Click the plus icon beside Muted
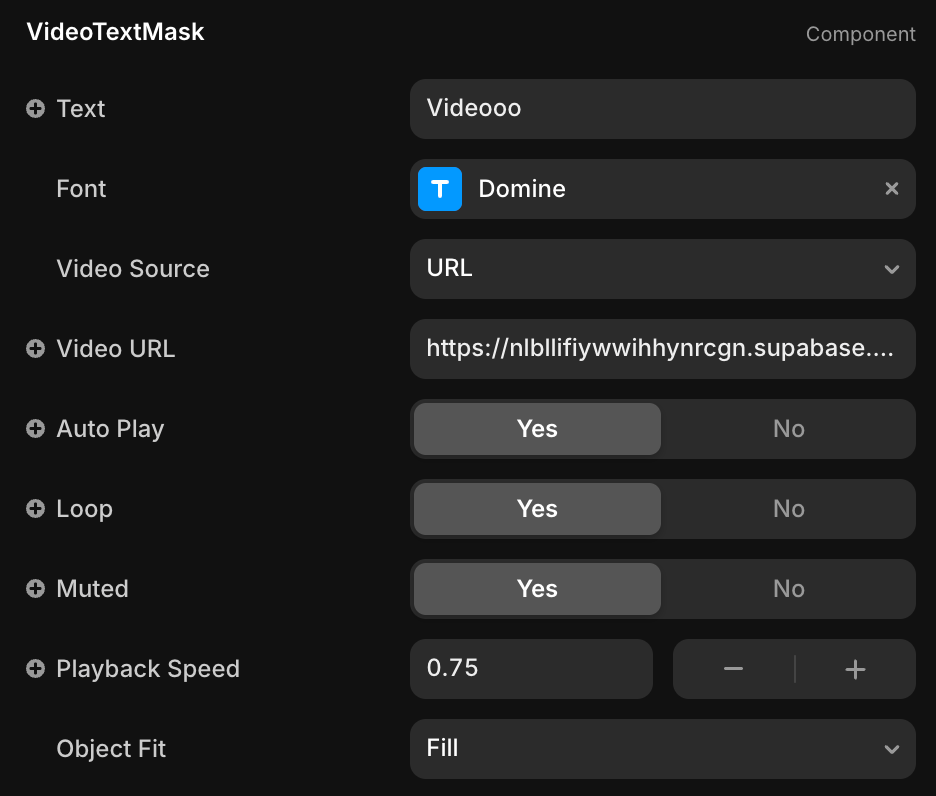The width and height of the screenshot is (936, 796). [x=35, y=589]
